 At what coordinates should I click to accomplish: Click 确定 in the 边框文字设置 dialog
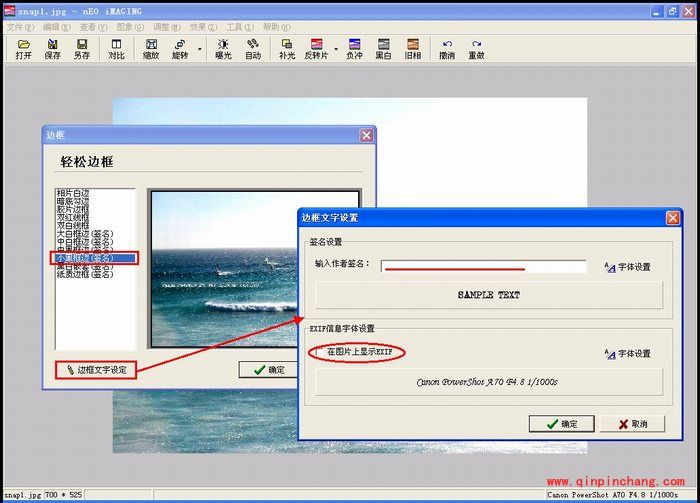pos(561,424)
